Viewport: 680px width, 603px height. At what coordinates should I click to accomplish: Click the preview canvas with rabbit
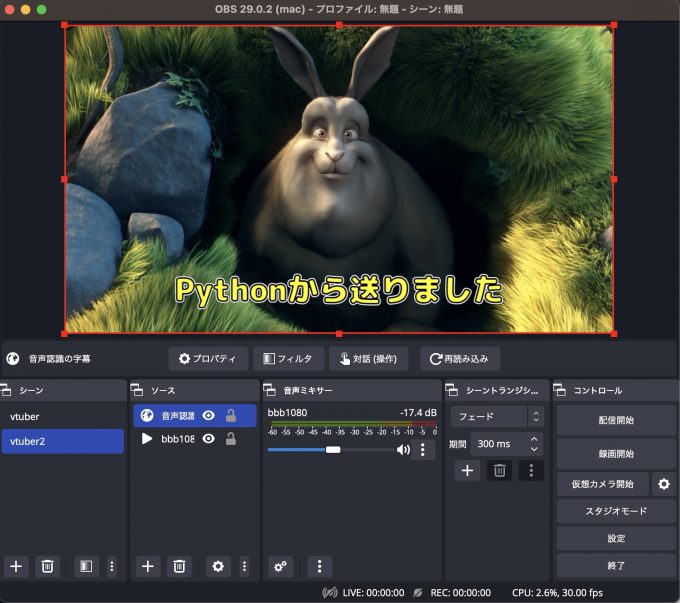tap(339, 179)
